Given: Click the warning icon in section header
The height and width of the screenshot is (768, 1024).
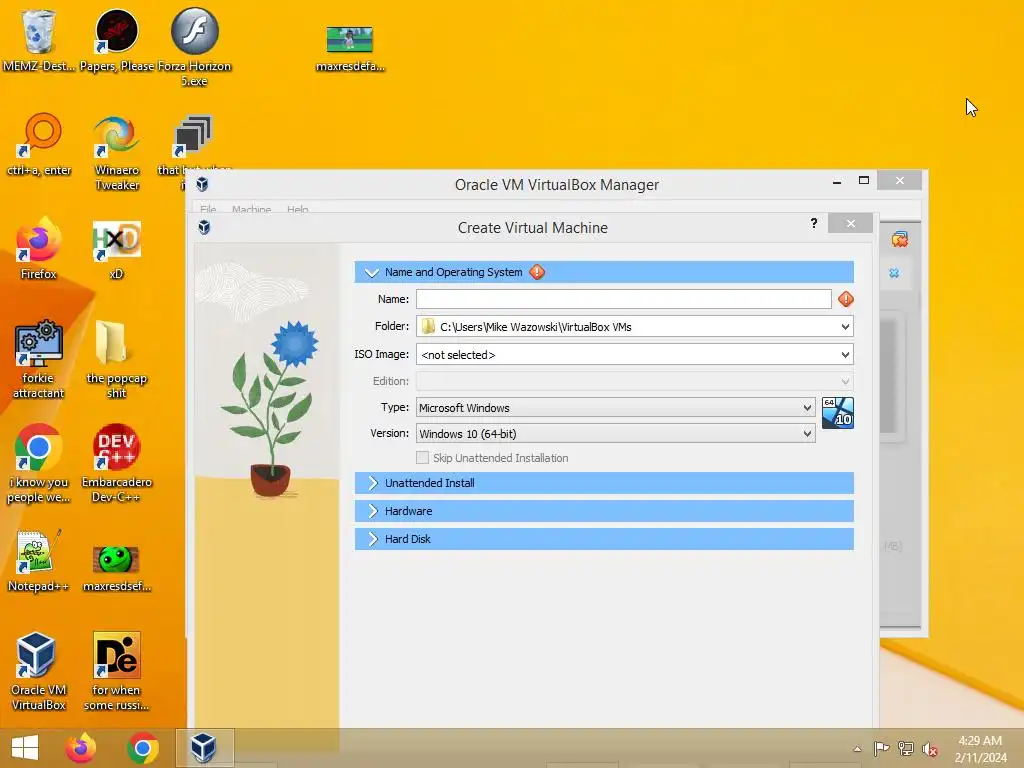Looking at the screenshot, I should pyautogui.click(x=537, y=272).
